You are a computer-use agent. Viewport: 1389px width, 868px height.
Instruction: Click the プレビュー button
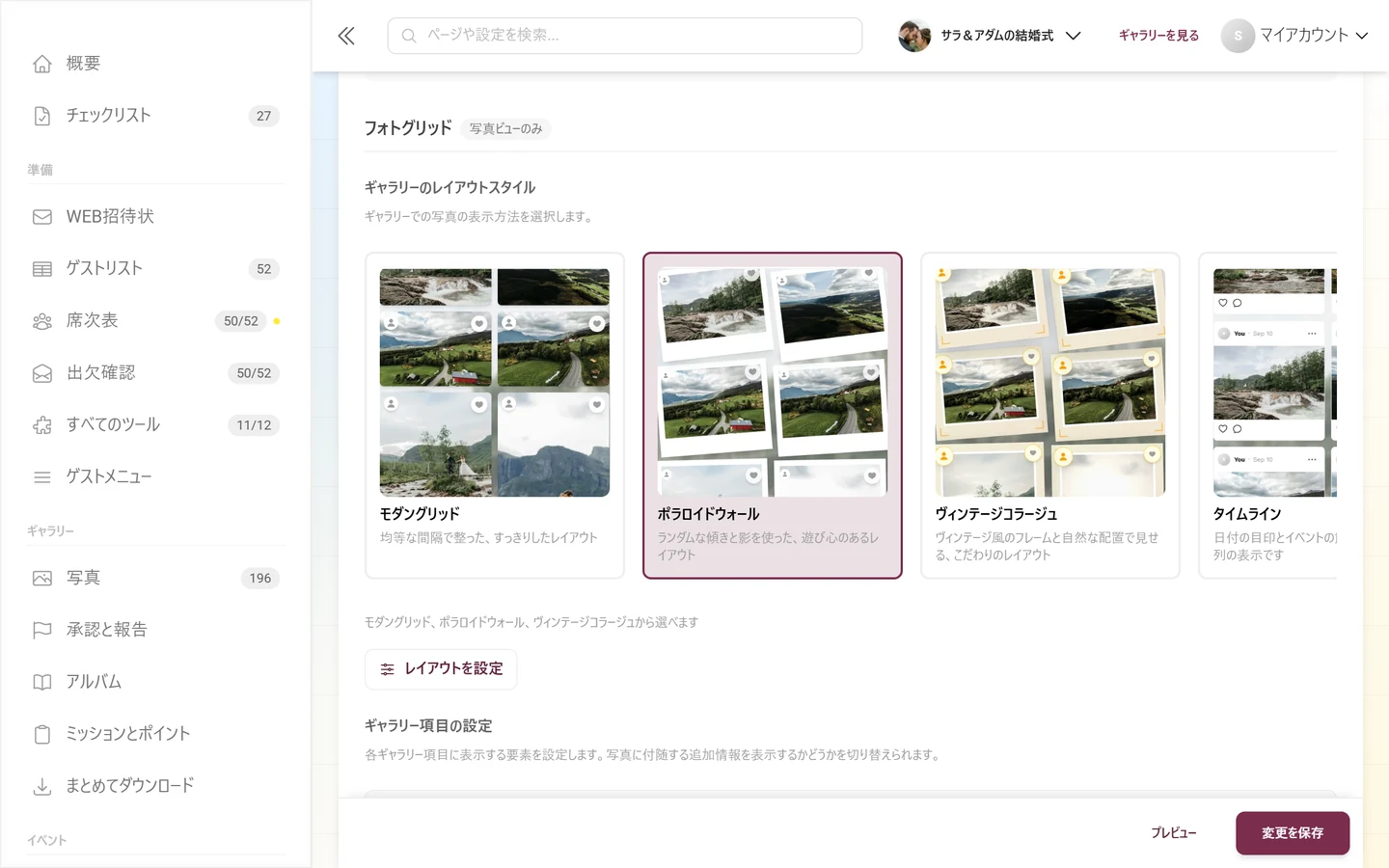point(1174,833)
